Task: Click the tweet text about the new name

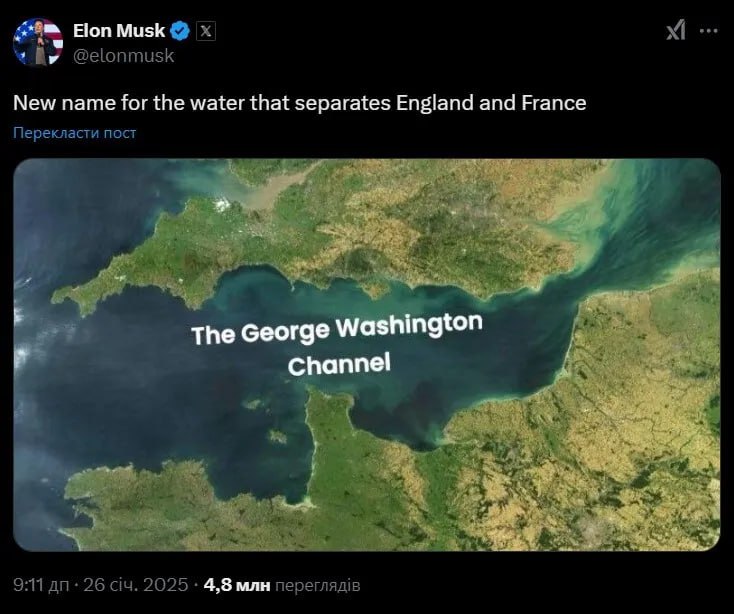Action: tap(299, 103)
